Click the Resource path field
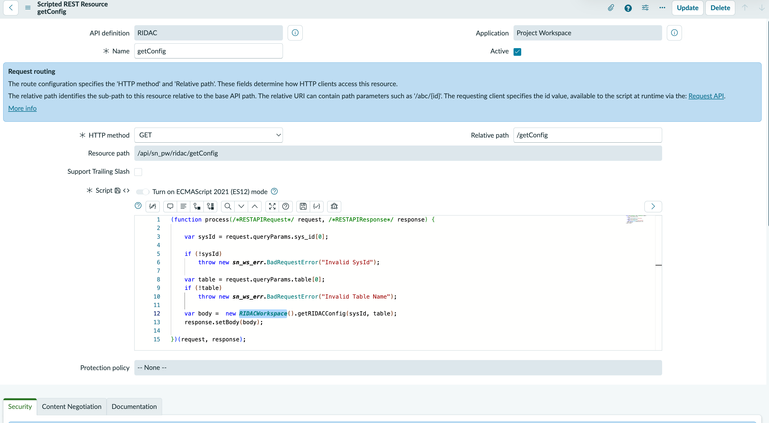Screen dimensions: 769x423 click(398, 153)
